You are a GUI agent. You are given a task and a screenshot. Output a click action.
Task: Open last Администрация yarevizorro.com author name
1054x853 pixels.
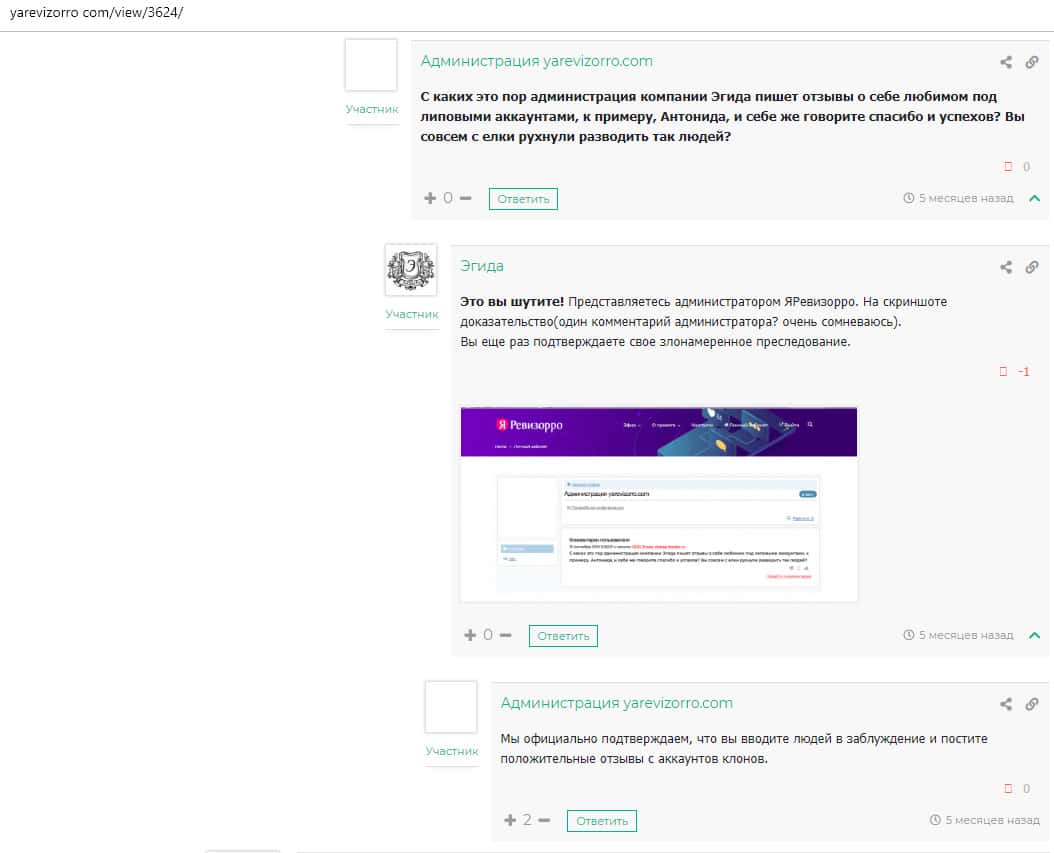click(x=616, y=703)
